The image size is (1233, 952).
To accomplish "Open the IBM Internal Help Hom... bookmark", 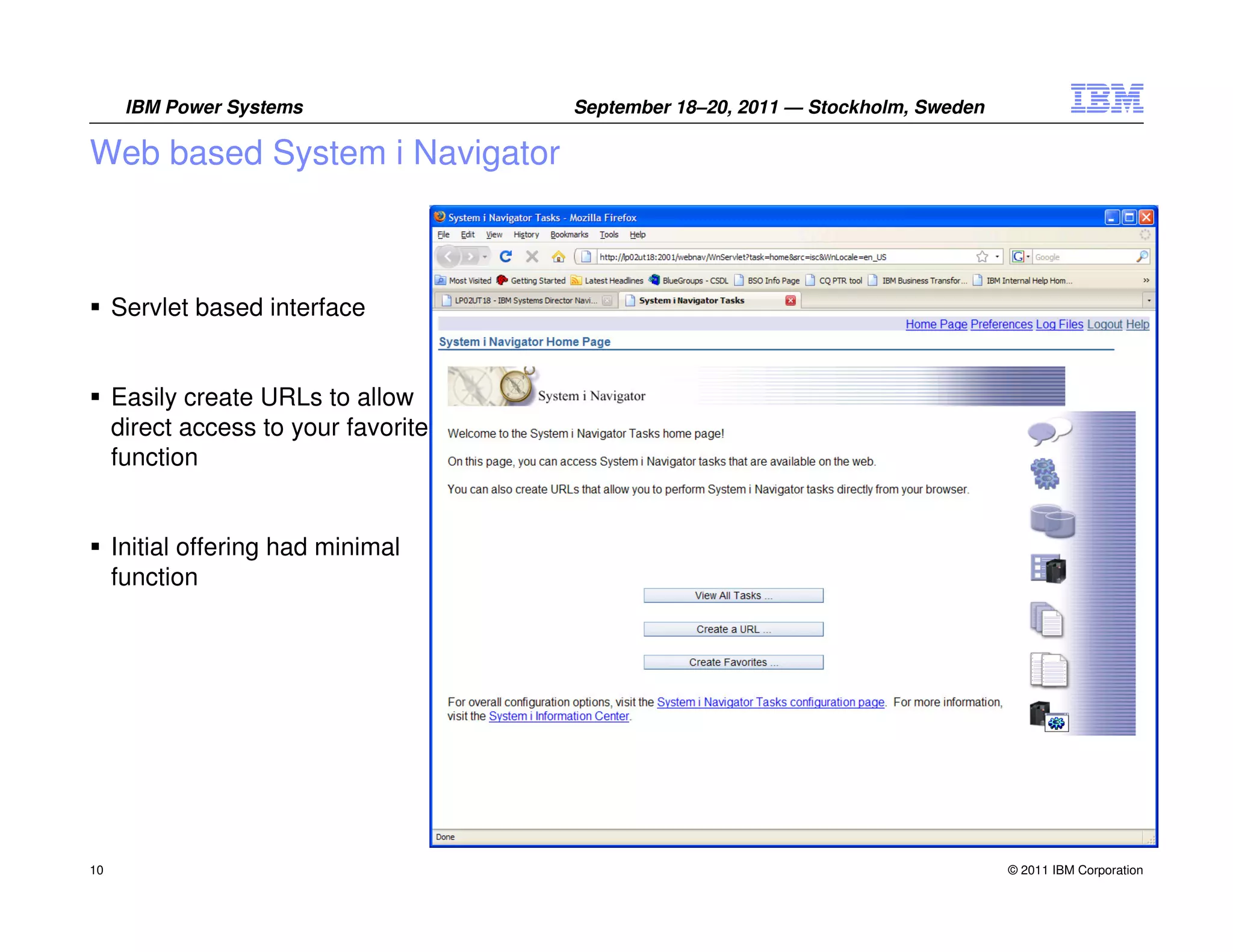I will [x=1022, y=280].
